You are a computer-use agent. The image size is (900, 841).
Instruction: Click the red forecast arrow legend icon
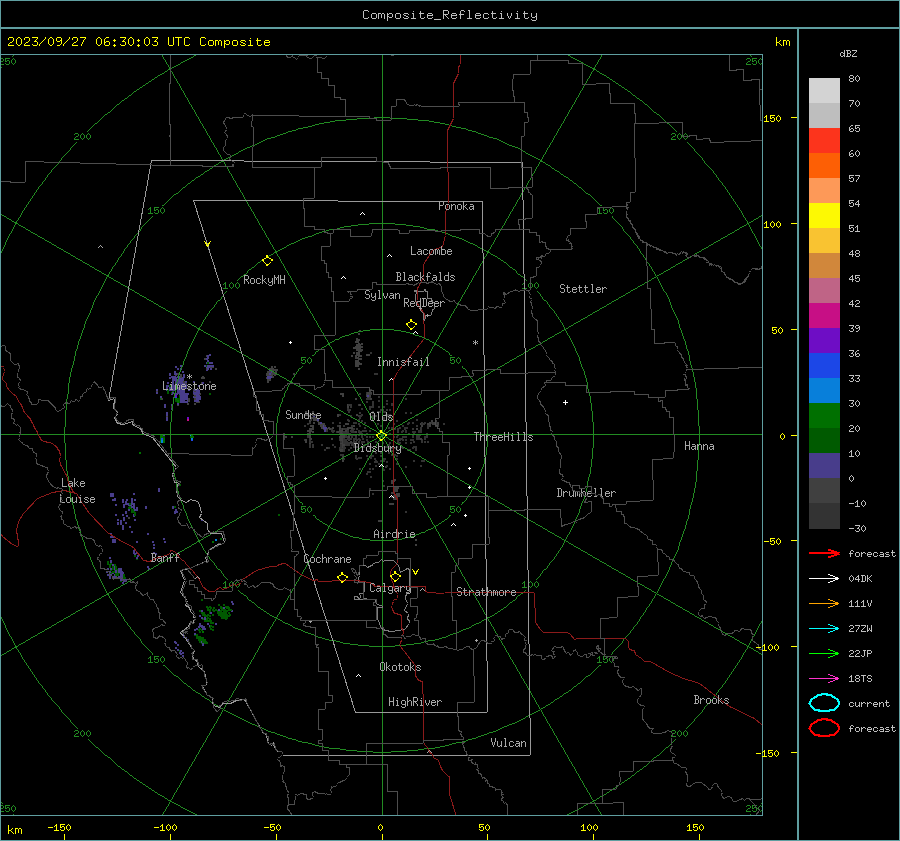[x=824, y=553]
